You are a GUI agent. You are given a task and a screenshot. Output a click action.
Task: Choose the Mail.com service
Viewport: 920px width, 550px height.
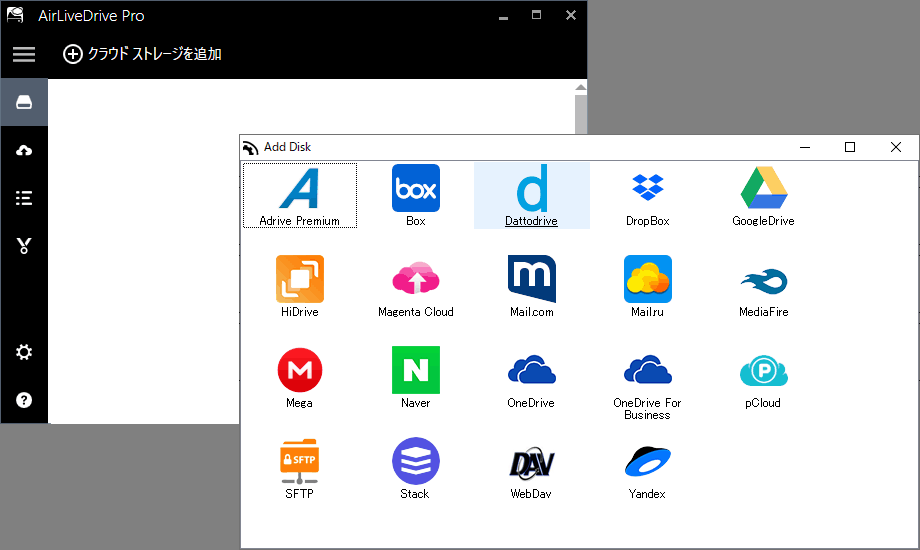pyautogui.click(x=532, y=286)
